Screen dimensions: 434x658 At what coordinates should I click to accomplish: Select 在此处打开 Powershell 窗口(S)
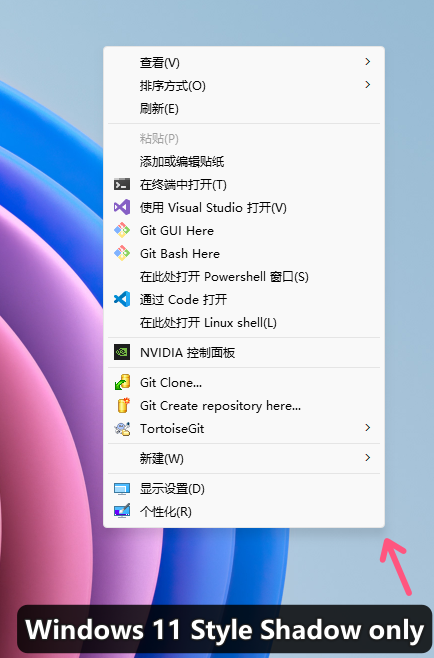(244, 277)
